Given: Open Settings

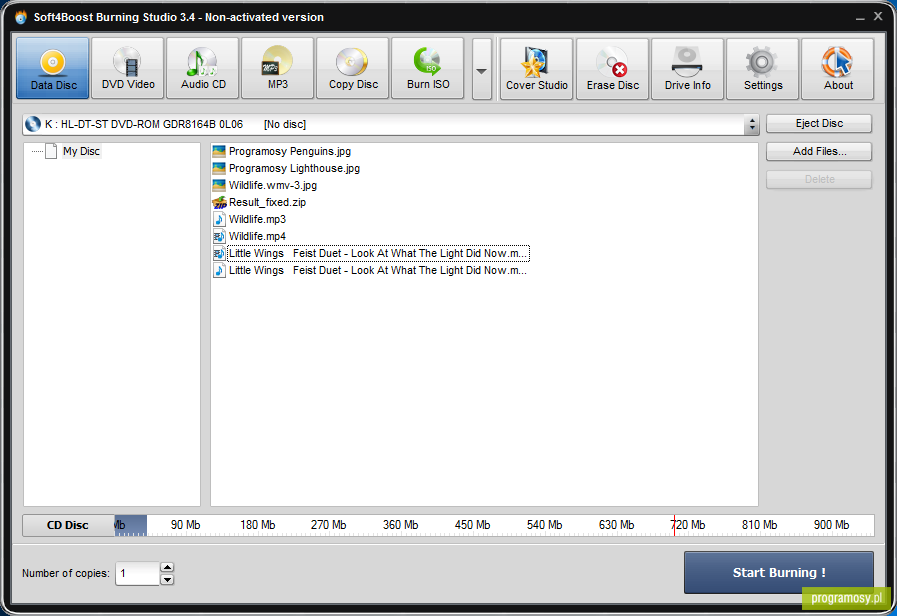Looking at the screenshot, I should point(763,69).
